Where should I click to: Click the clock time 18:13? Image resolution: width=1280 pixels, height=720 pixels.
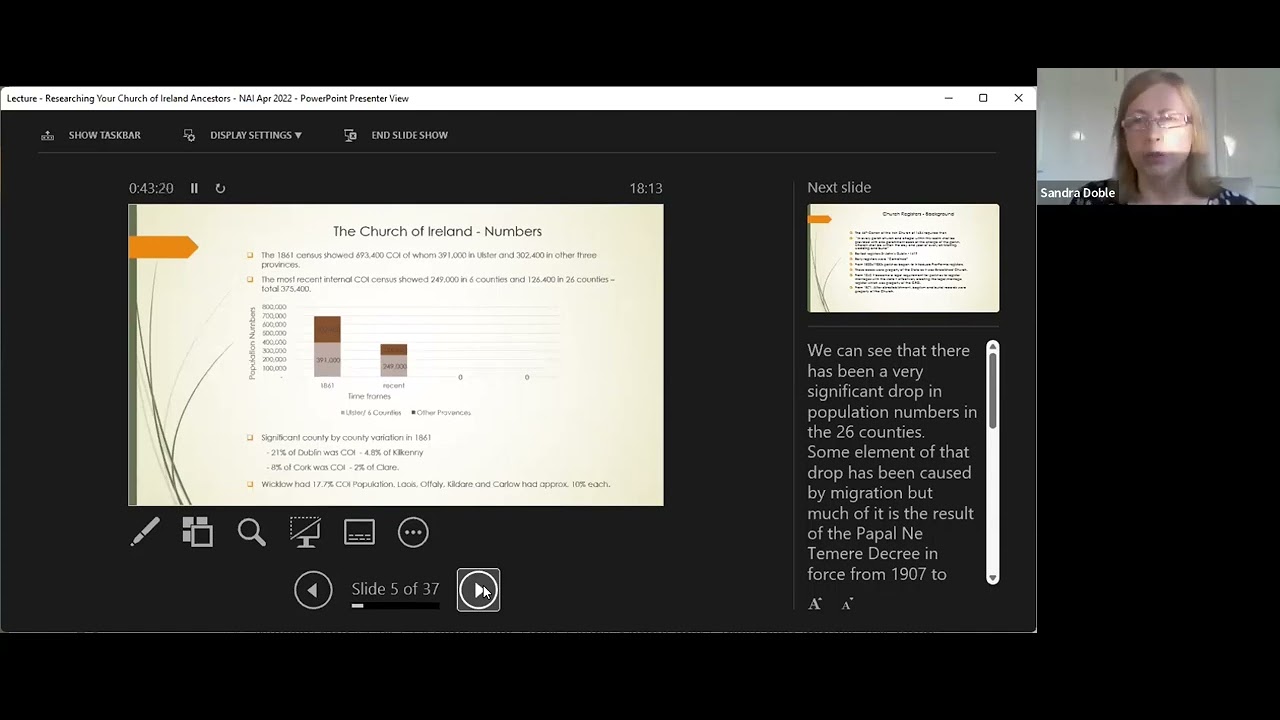pyautogui.click(x=646, y=188)
